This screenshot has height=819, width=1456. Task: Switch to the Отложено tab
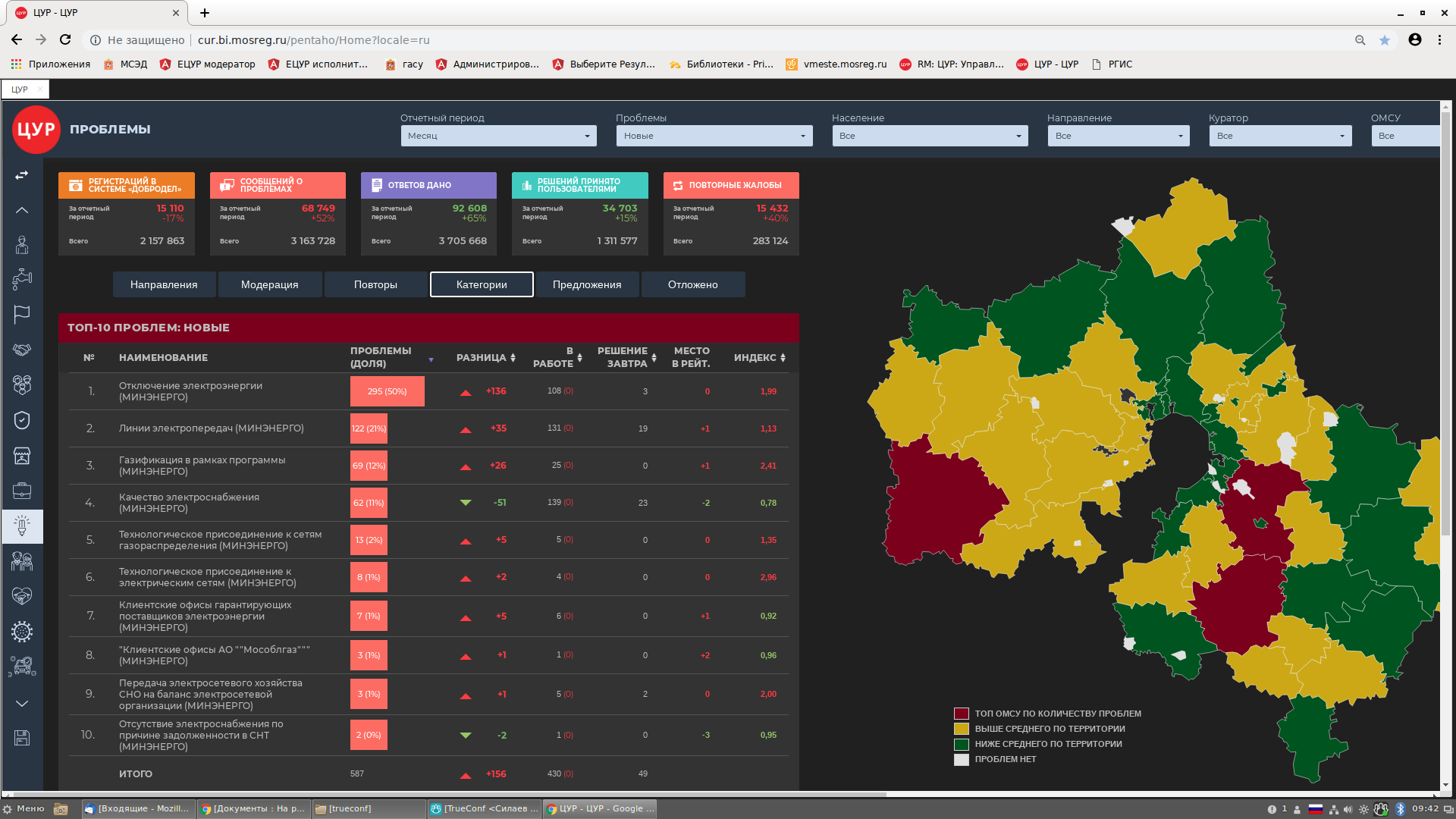coord(693,284)
